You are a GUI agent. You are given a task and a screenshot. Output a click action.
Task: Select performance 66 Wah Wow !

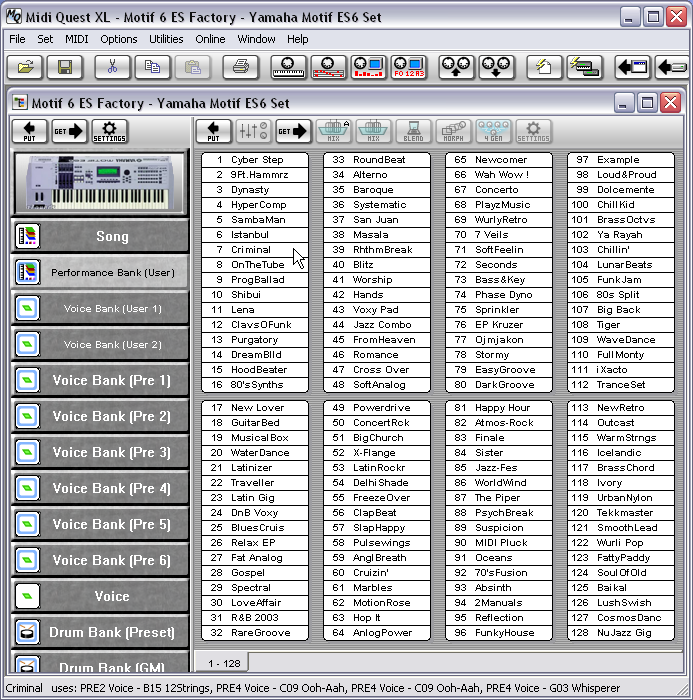499,175
